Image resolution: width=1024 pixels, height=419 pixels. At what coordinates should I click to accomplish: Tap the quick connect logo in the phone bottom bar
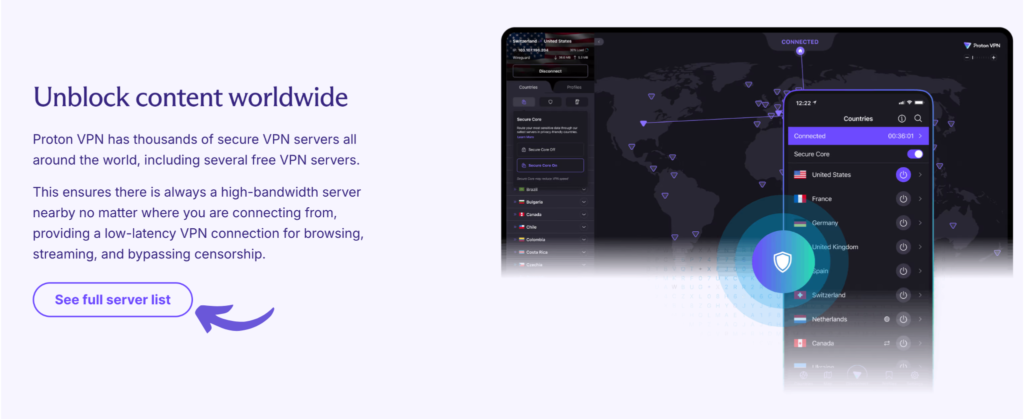tap(857, 375)
